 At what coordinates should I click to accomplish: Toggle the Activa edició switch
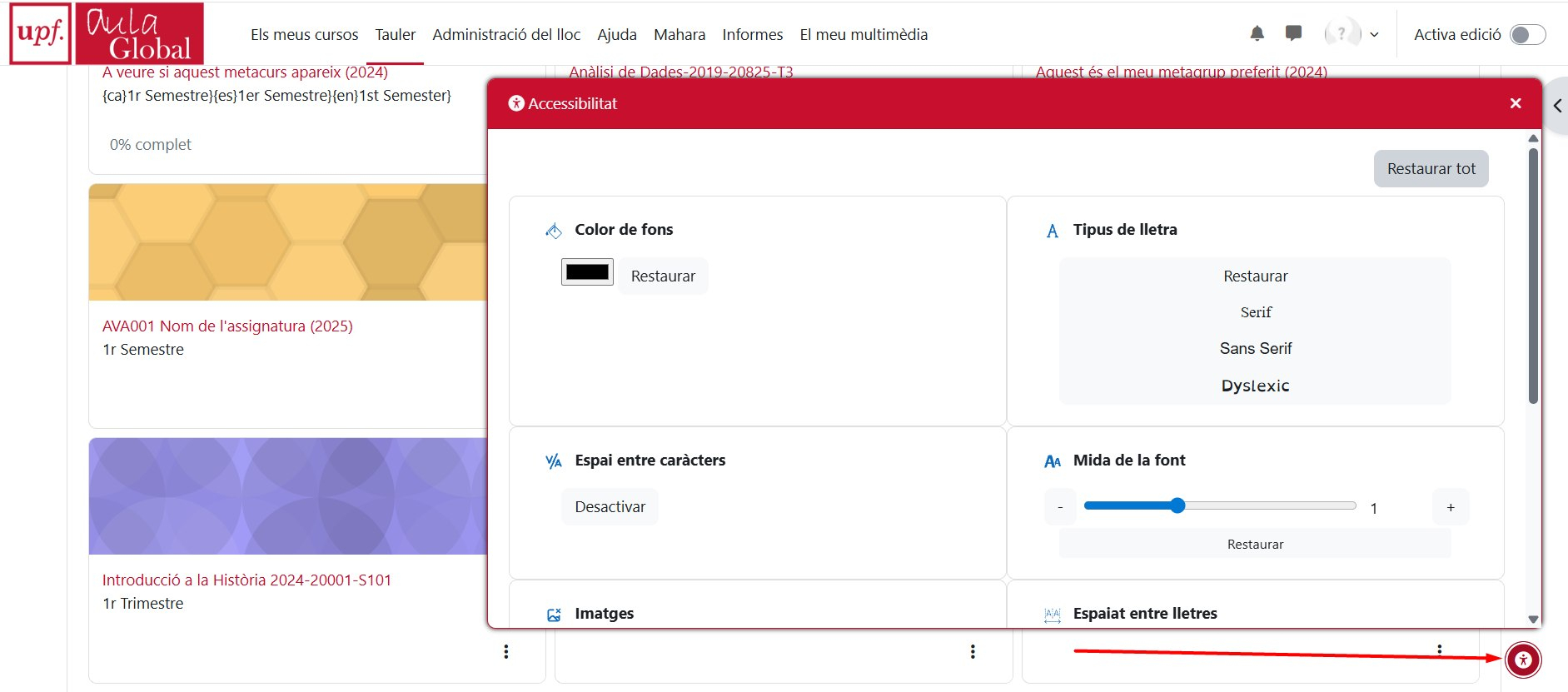(x=1527, y=34)
